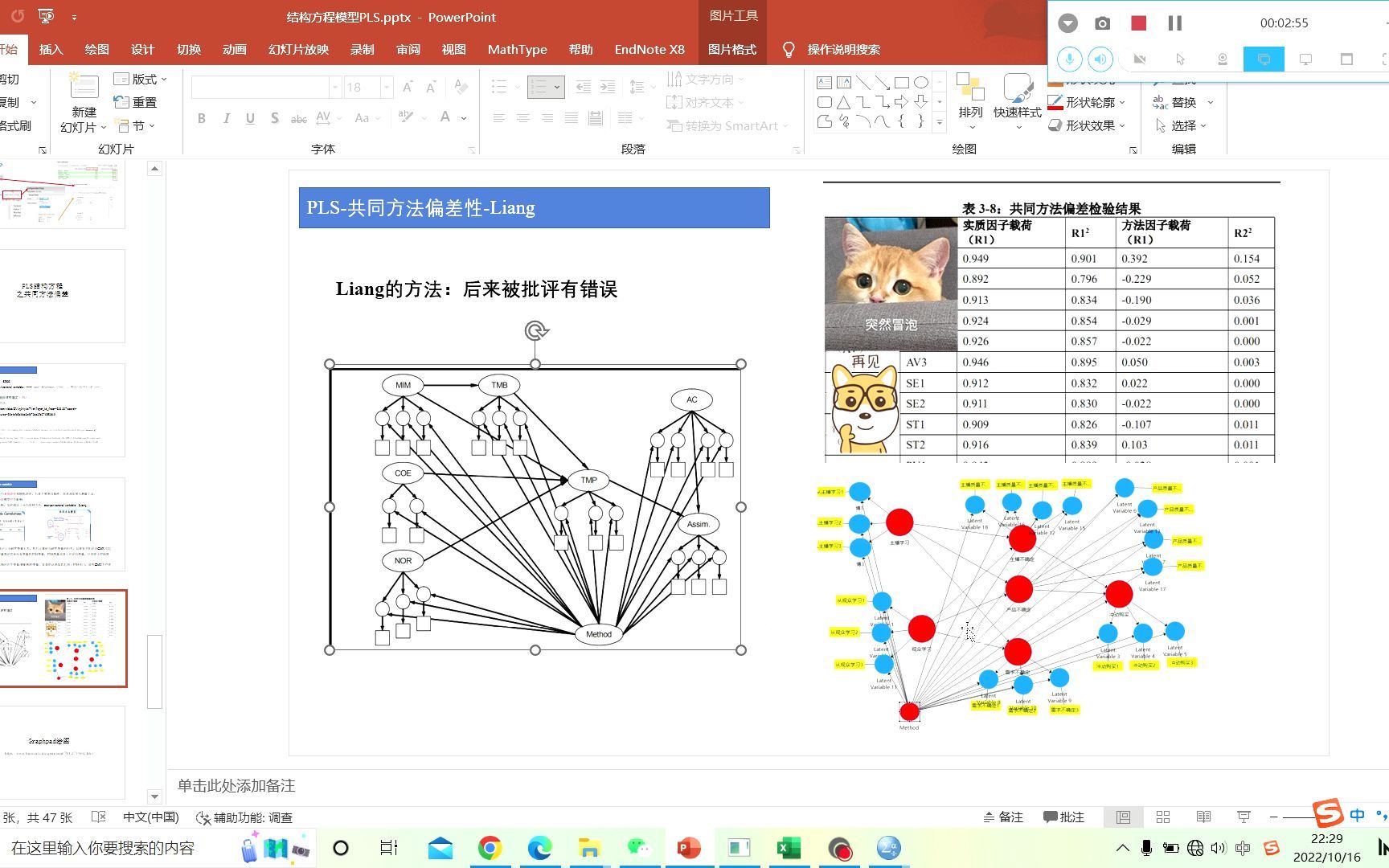This screenshot has width=1389, height=868.
Task: Open the Slide Show (幻灯片放映) tab
Action: coord(298,49)
